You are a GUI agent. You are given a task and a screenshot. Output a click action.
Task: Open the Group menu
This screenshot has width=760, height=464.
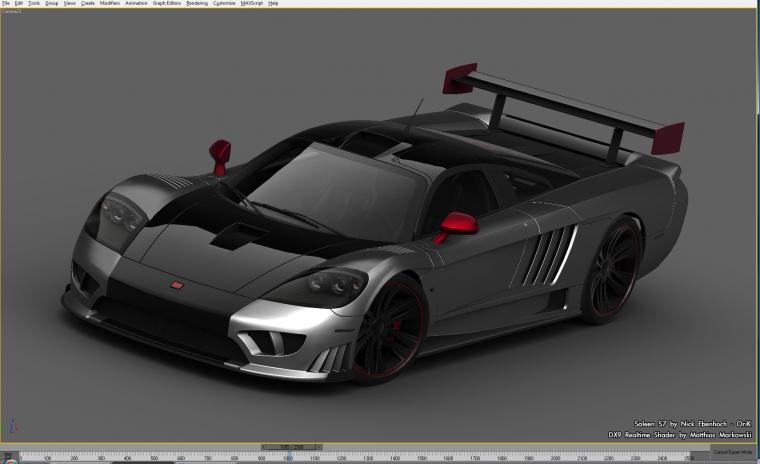click(51, 3)
